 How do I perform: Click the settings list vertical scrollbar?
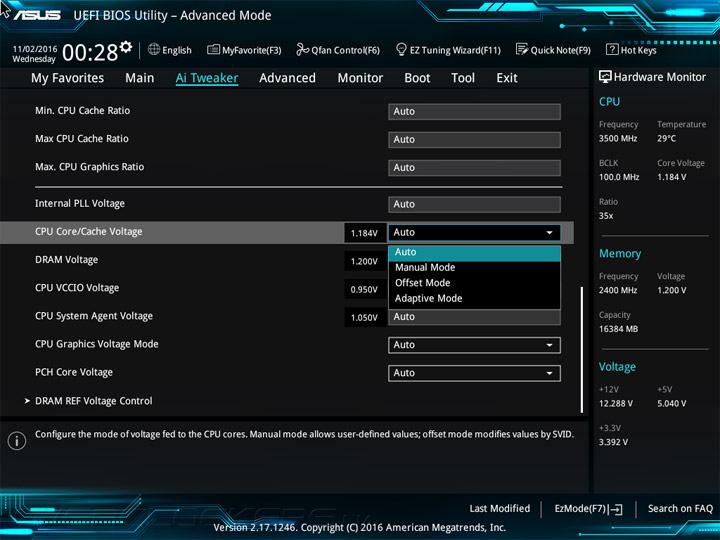(581, 350)
